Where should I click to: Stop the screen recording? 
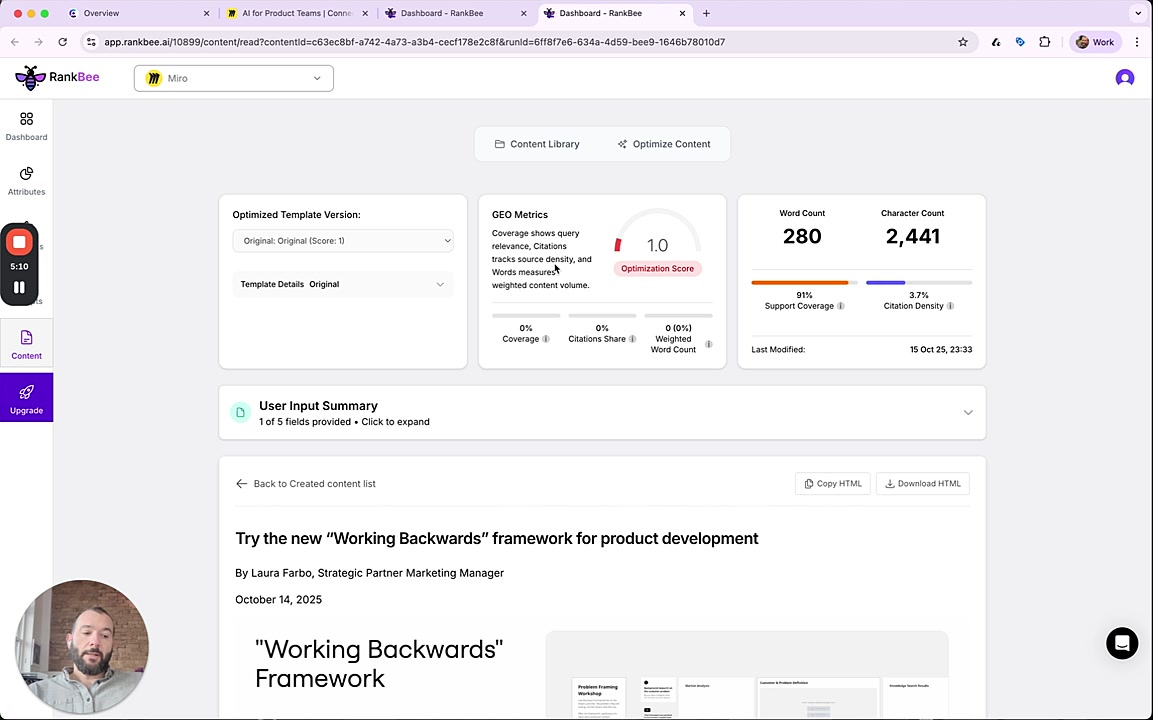coord(19,242)
